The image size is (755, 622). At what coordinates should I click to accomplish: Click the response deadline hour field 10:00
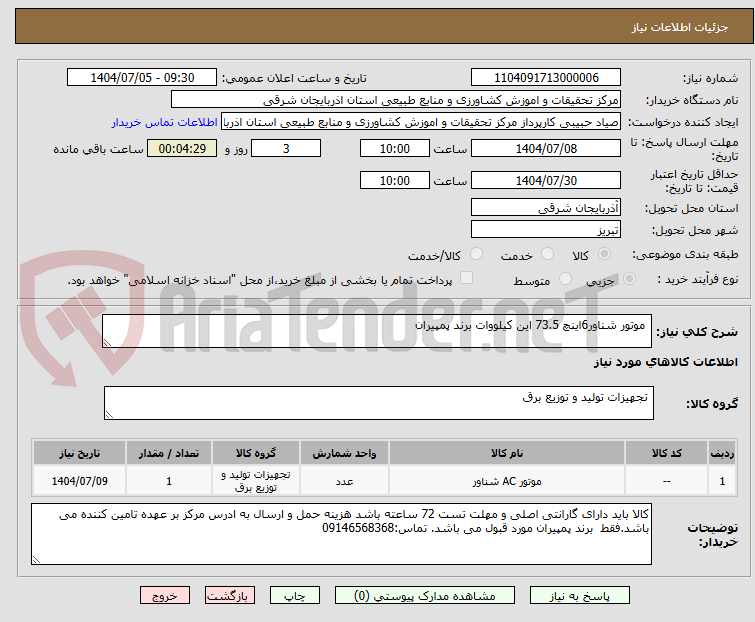394,148
